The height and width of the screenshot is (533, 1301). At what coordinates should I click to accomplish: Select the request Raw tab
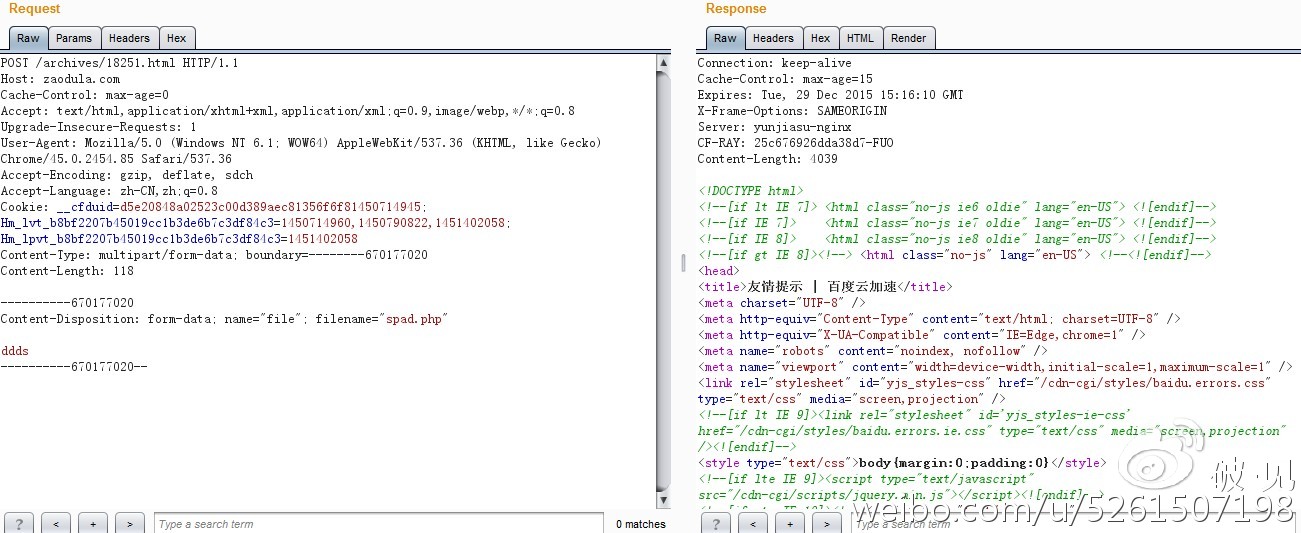pos(28,38)
